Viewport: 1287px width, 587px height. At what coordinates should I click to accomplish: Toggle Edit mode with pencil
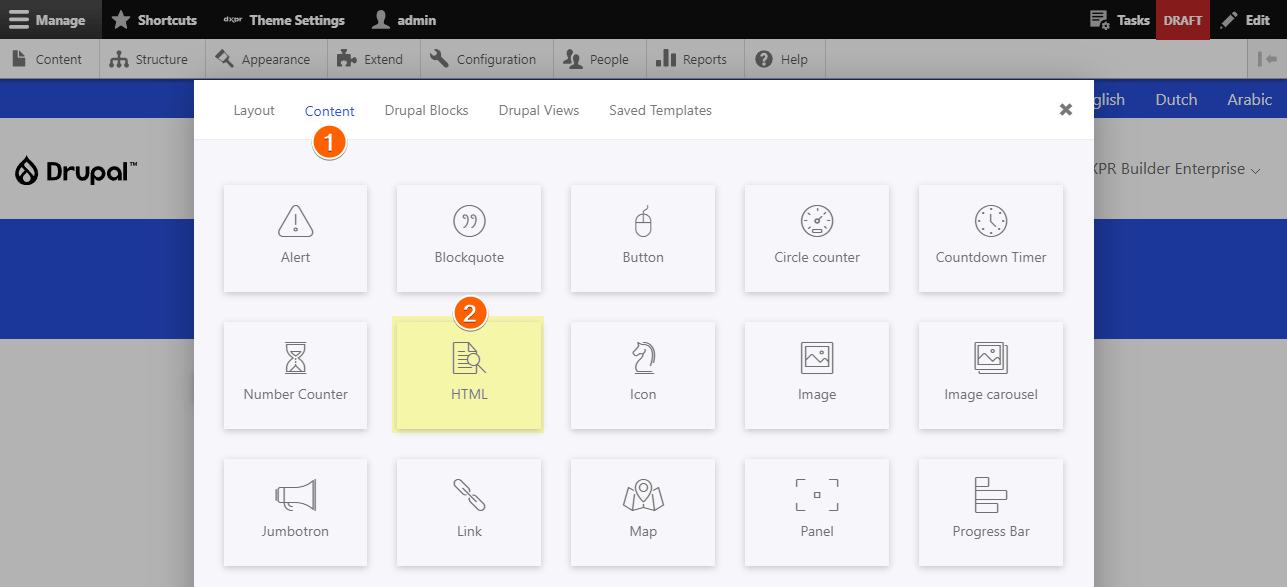(x=1245, y=20)
